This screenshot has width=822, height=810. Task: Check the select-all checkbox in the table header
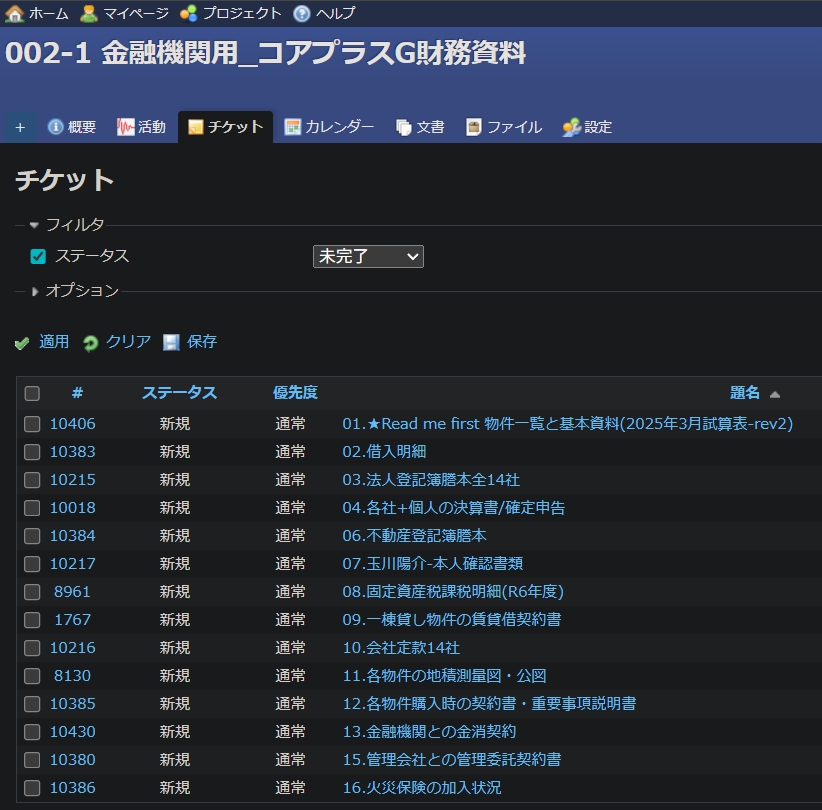(31, 393)
